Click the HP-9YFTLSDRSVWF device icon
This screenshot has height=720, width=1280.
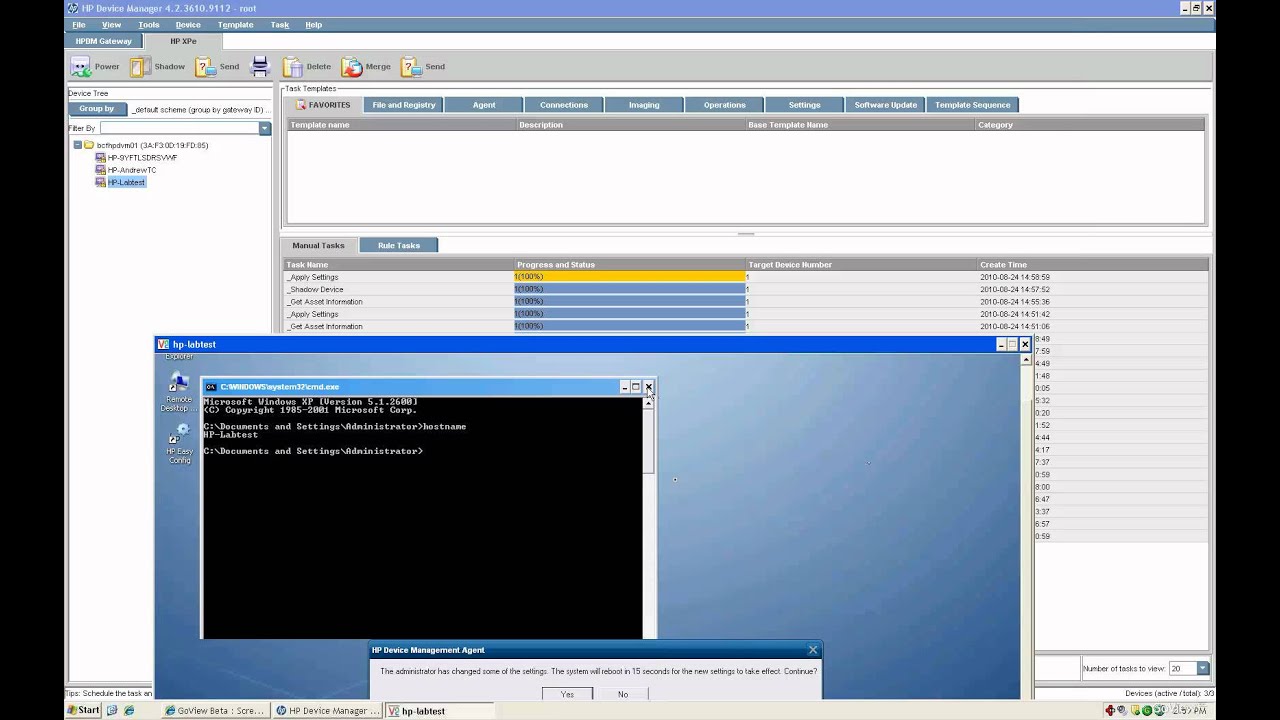[x=100, y=158]
